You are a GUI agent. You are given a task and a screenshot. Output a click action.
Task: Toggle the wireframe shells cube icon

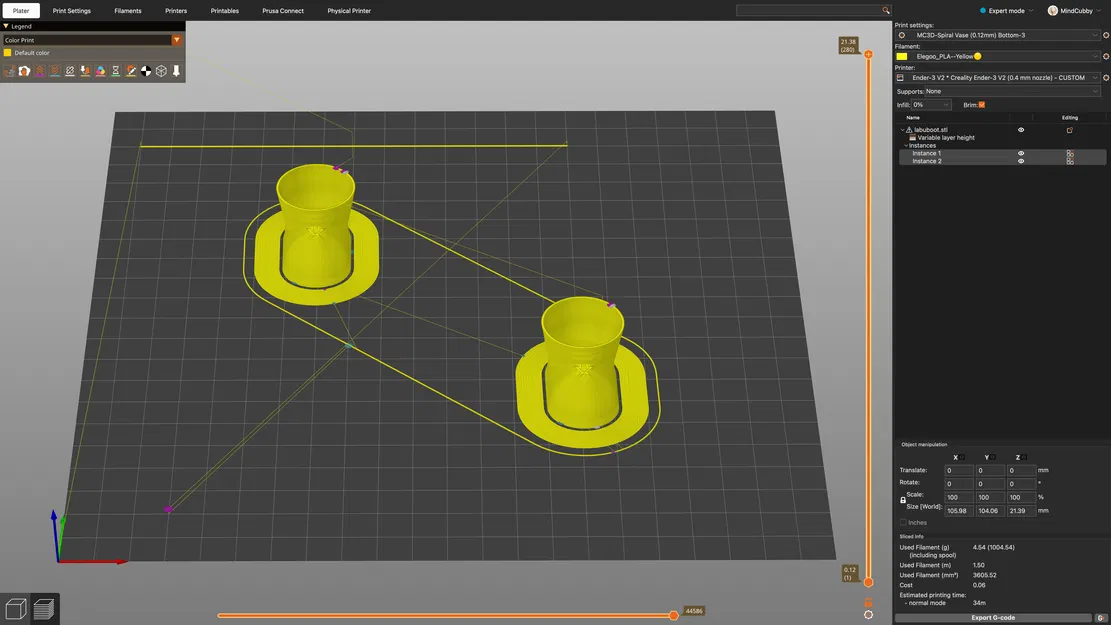(x=162, y=71)
